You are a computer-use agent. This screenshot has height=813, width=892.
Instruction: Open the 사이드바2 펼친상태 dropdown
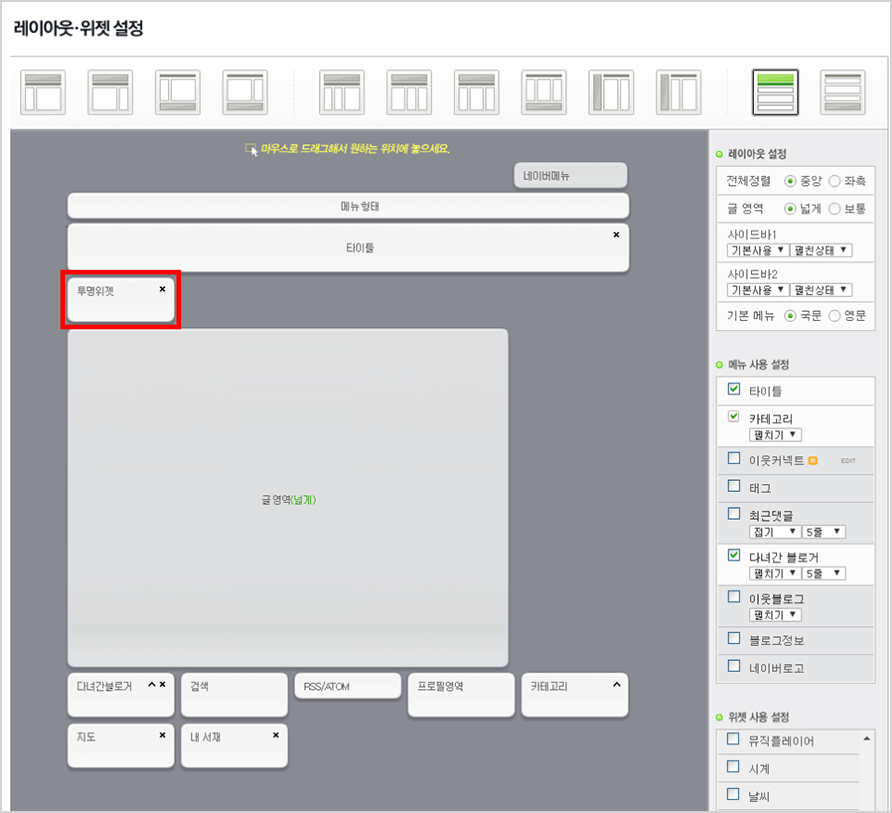pyautogui.click(x=820, y=290)
